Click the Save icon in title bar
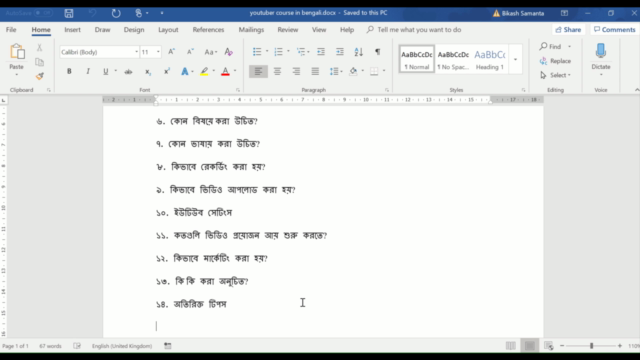The width and height of the screenshot is (640, 360). [x=69, y=13]
